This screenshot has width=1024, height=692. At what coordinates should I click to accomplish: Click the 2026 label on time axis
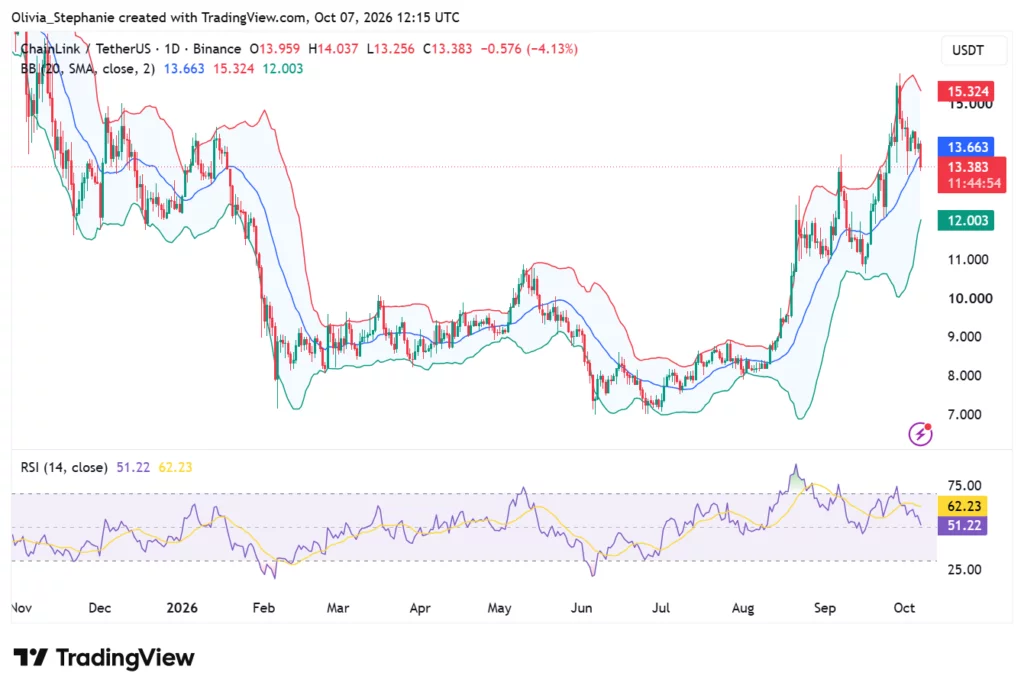(x=182, y=608)
